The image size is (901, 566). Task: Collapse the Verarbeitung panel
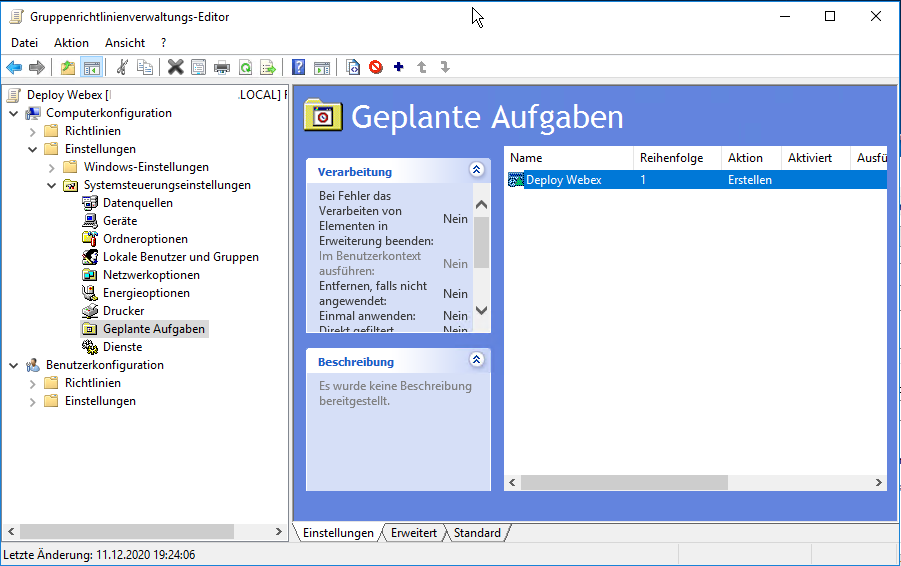click(x=476, y=170)
